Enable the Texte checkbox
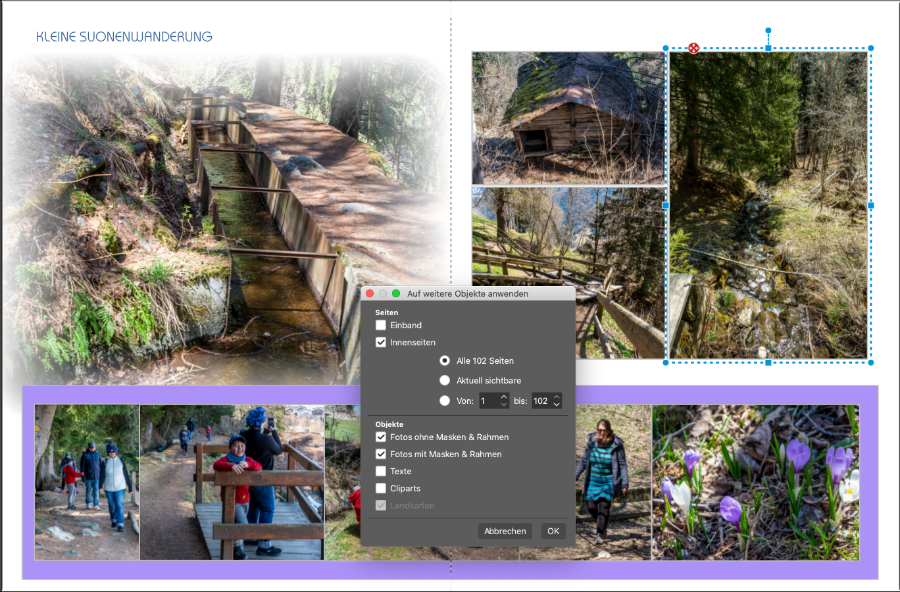 point(381,471)
